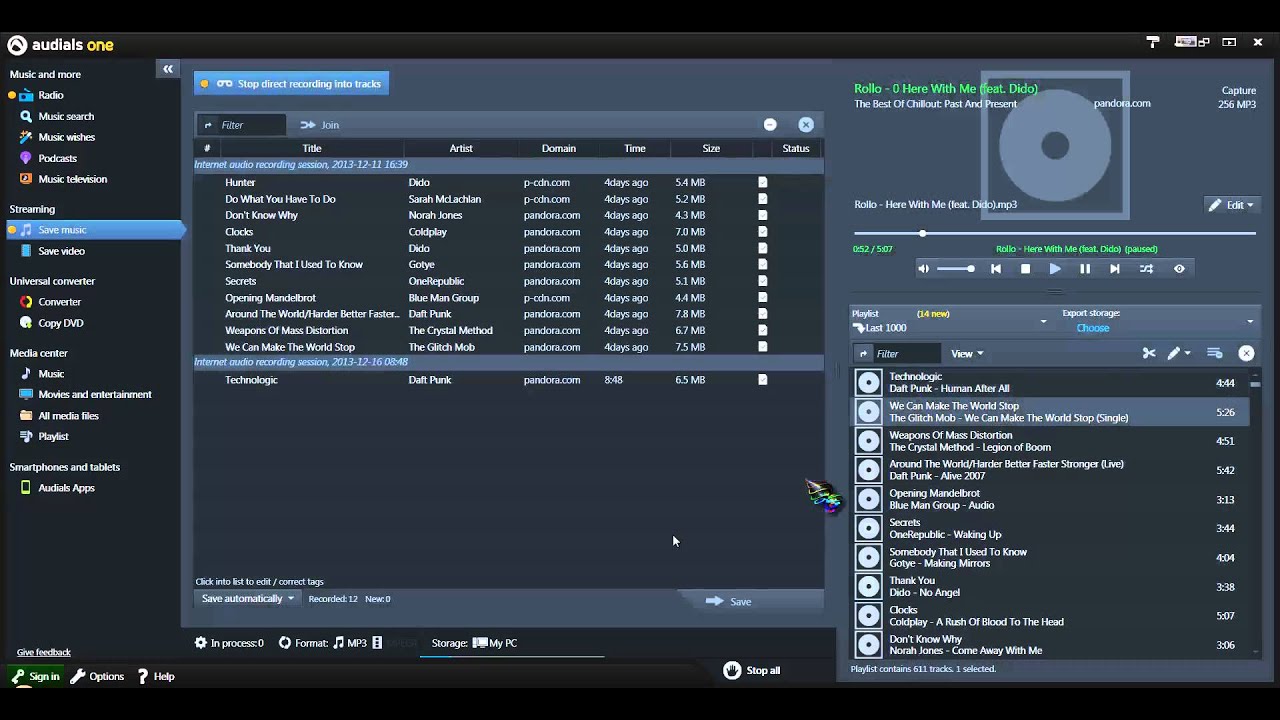
Task: Stop direct recording into tracks
Action: 291,84
